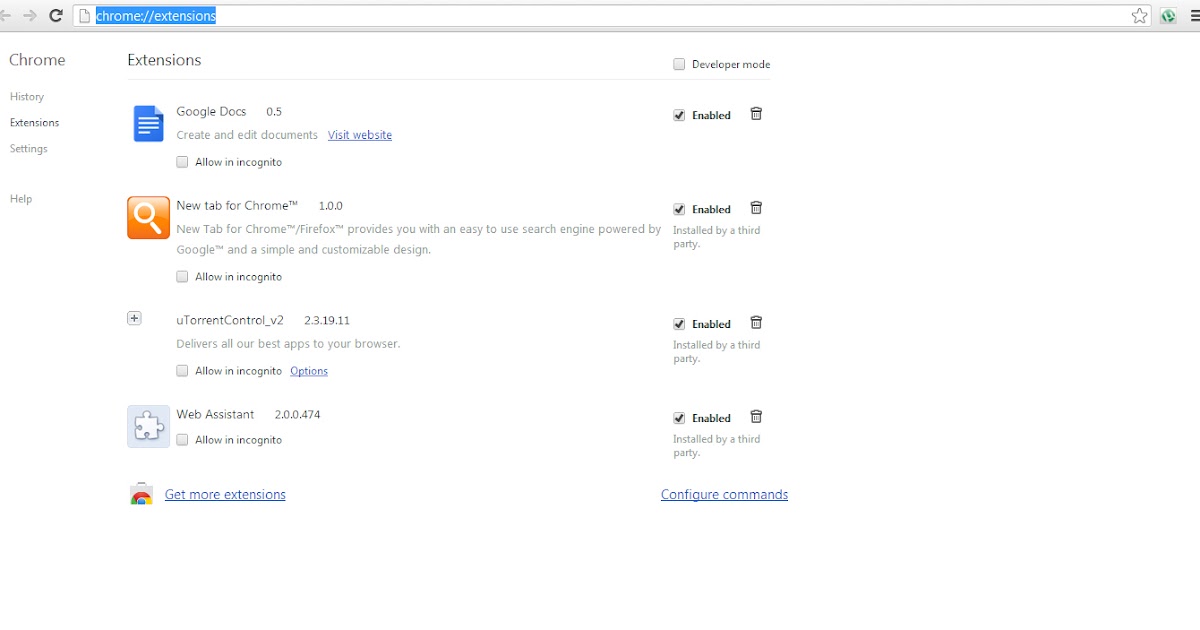Open Help in the sidebar

21,199
